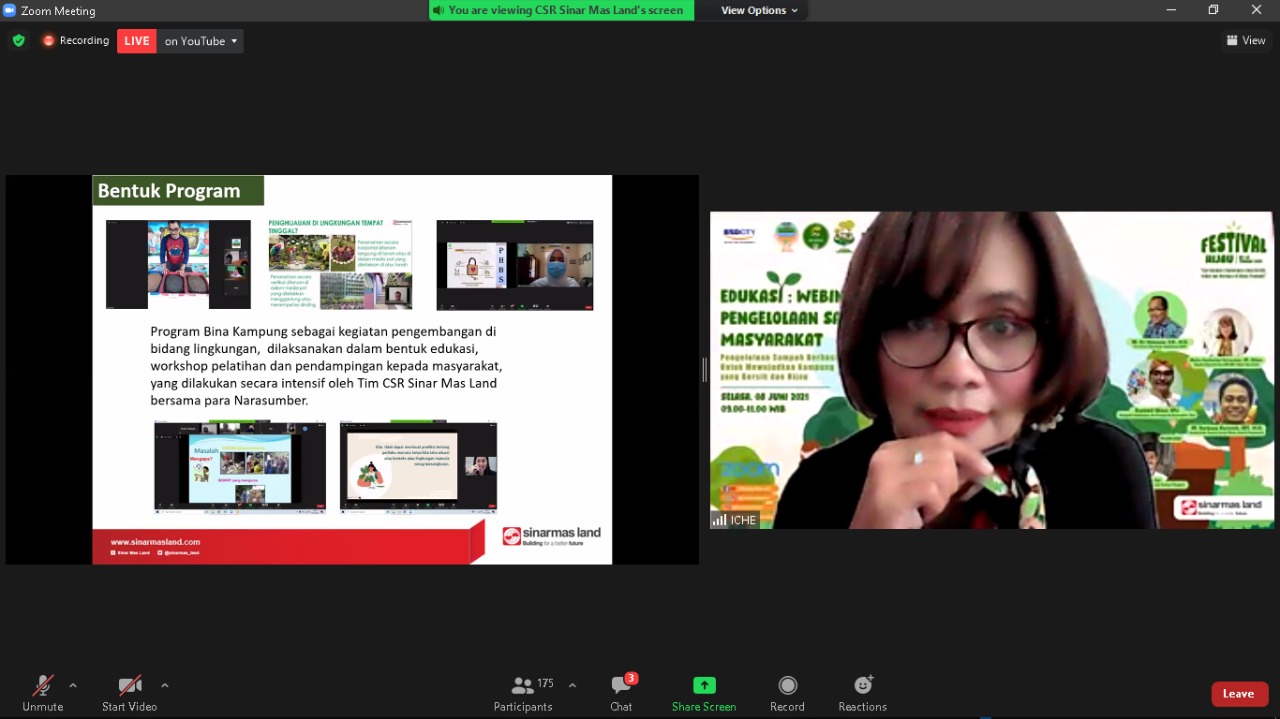Start recording with Record button

(x=787, y=693)
